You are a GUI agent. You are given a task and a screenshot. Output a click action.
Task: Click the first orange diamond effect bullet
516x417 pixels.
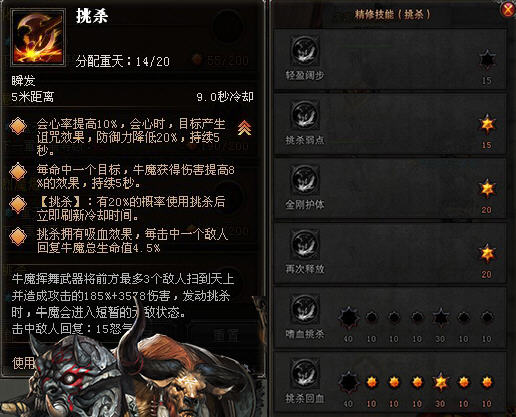pos(18,126)
